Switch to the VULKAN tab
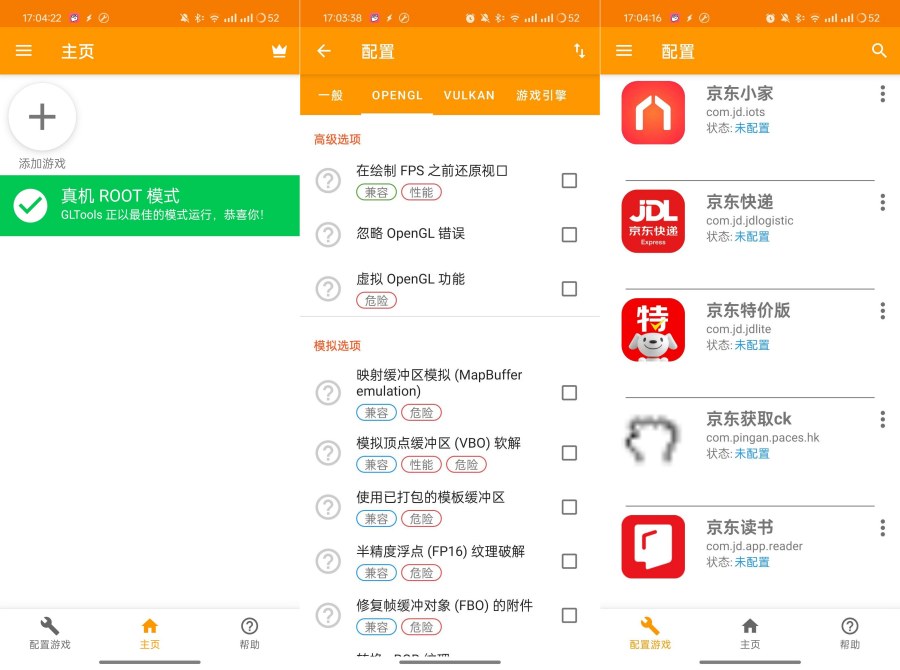This screenshot has width=900, height=670. point(469,95)
